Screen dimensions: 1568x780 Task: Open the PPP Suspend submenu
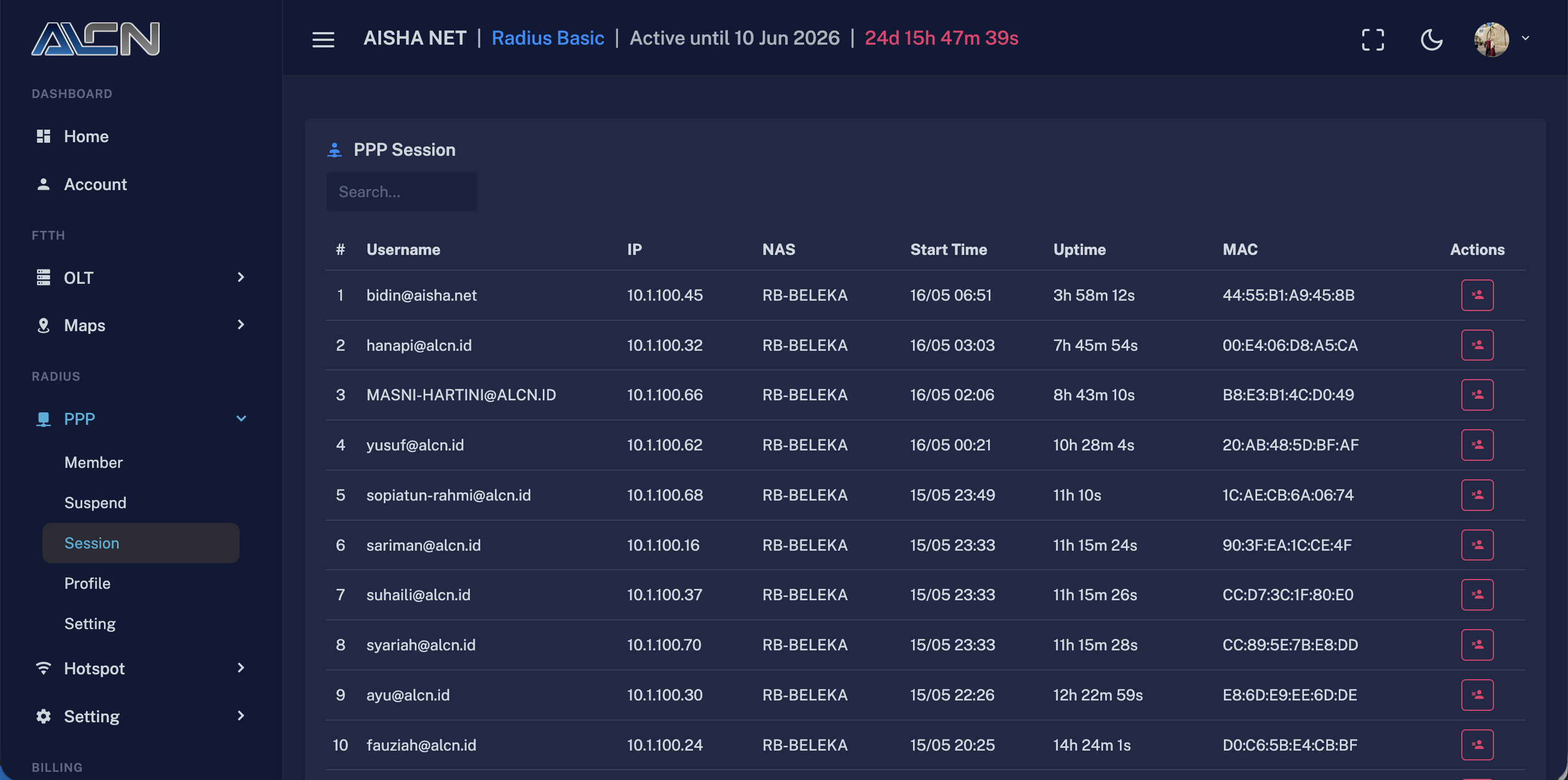point(96,503)
